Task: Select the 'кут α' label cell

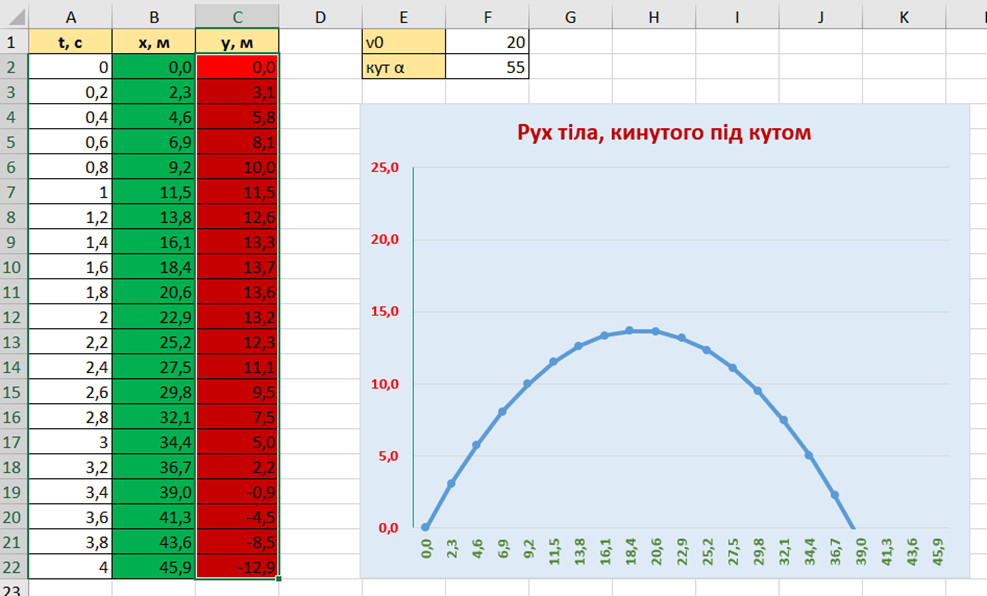Action: click(403, 67)
